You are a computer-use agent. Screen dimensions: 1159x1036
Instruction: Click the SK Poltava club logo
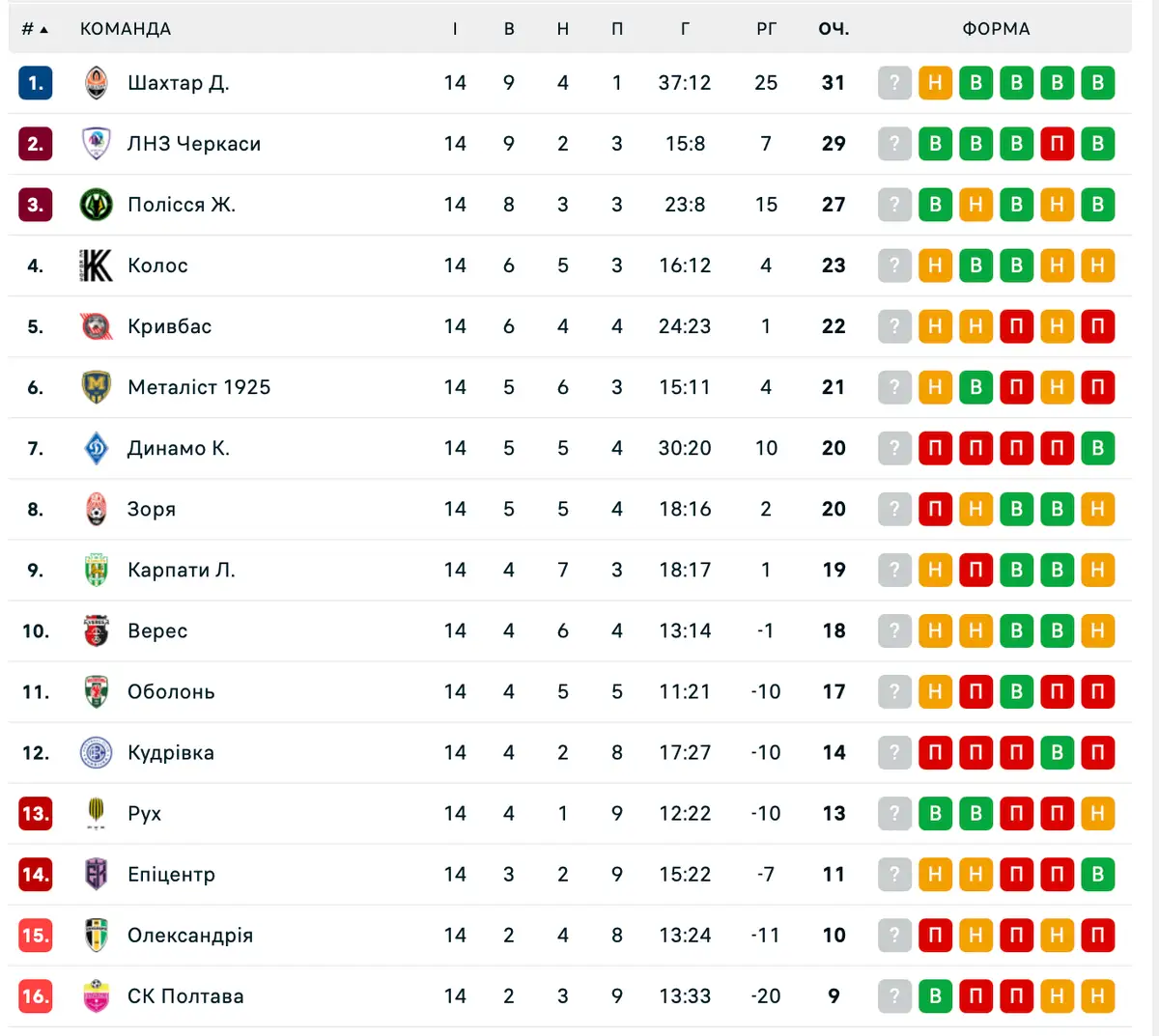(x=96, y=995)
